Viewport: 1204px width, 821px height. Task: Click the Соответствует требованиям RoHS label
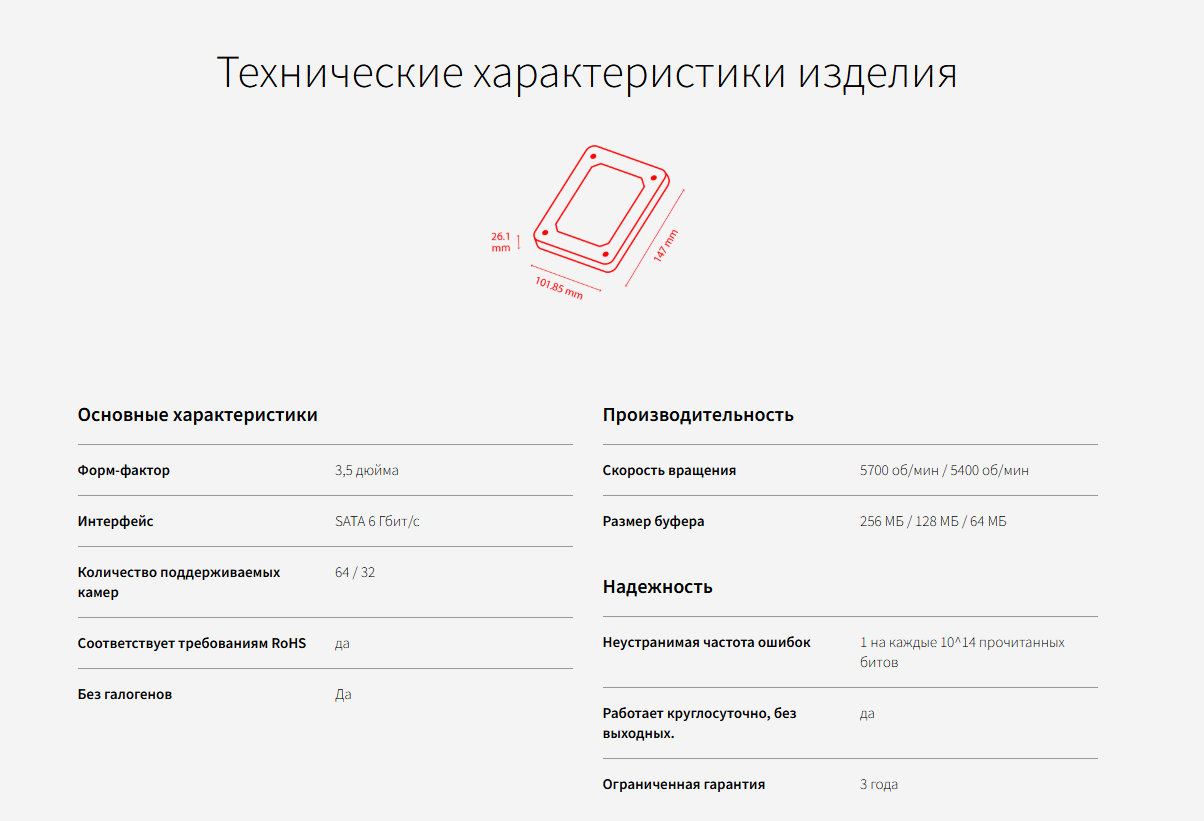coord(192,643)
